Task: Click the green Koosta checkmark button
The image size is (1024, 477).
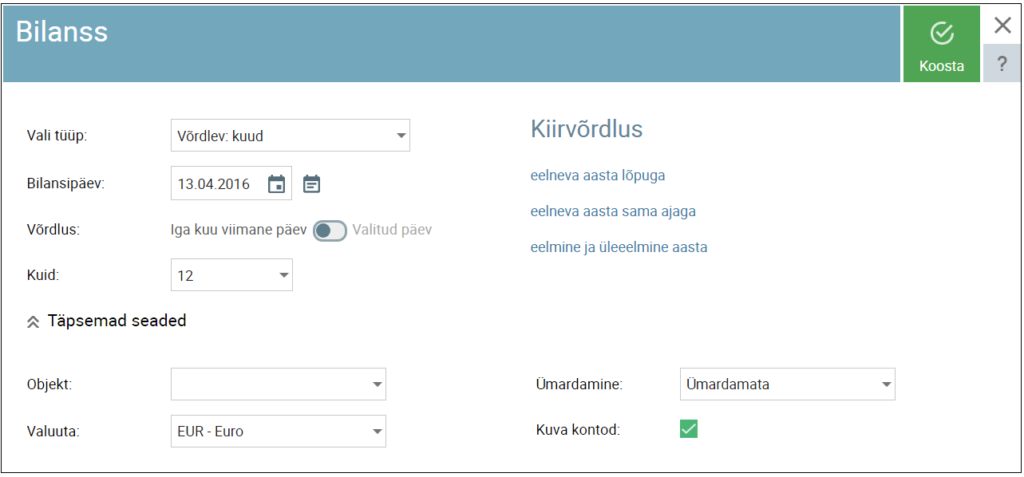Action: point(941,45)
